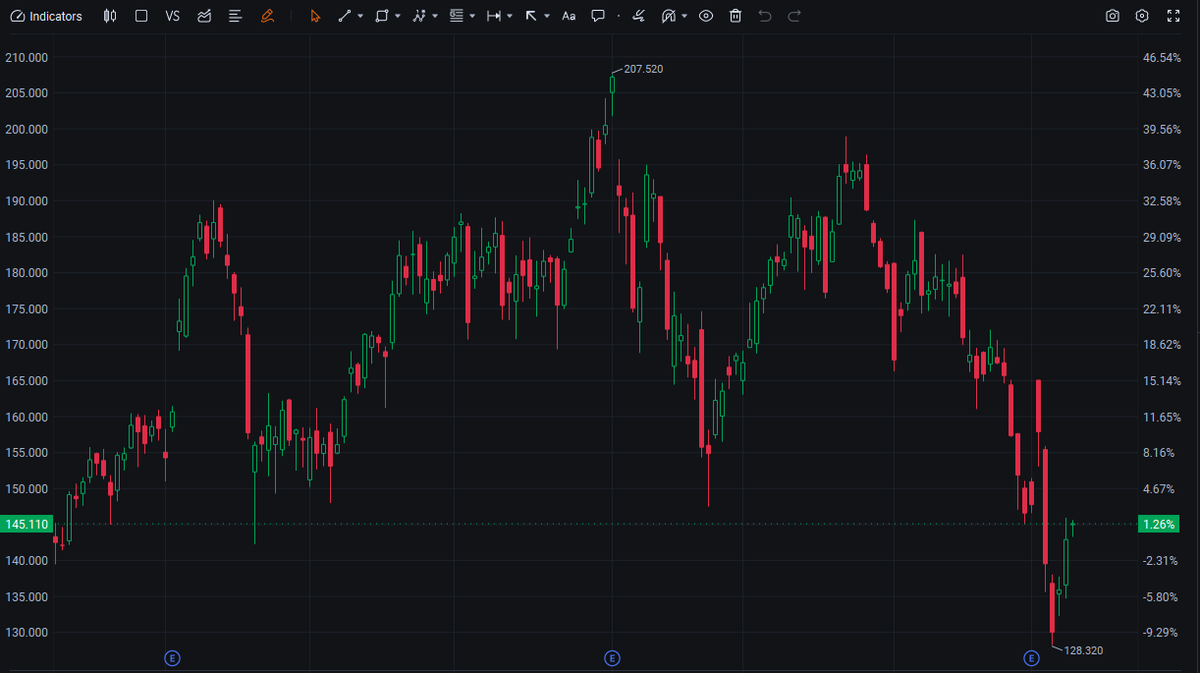
Task: Click the left earnings E marker
Action: (172, 658)
